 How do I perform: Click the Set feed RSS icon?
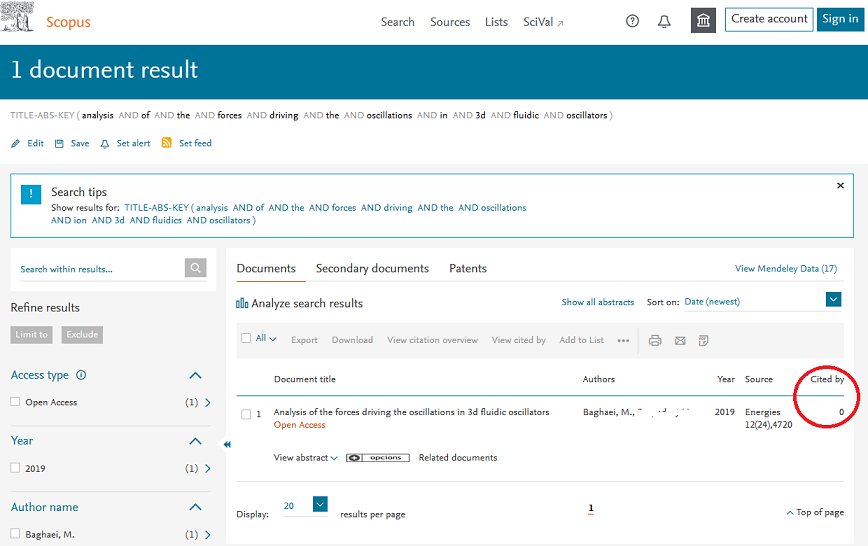[167, 143]
